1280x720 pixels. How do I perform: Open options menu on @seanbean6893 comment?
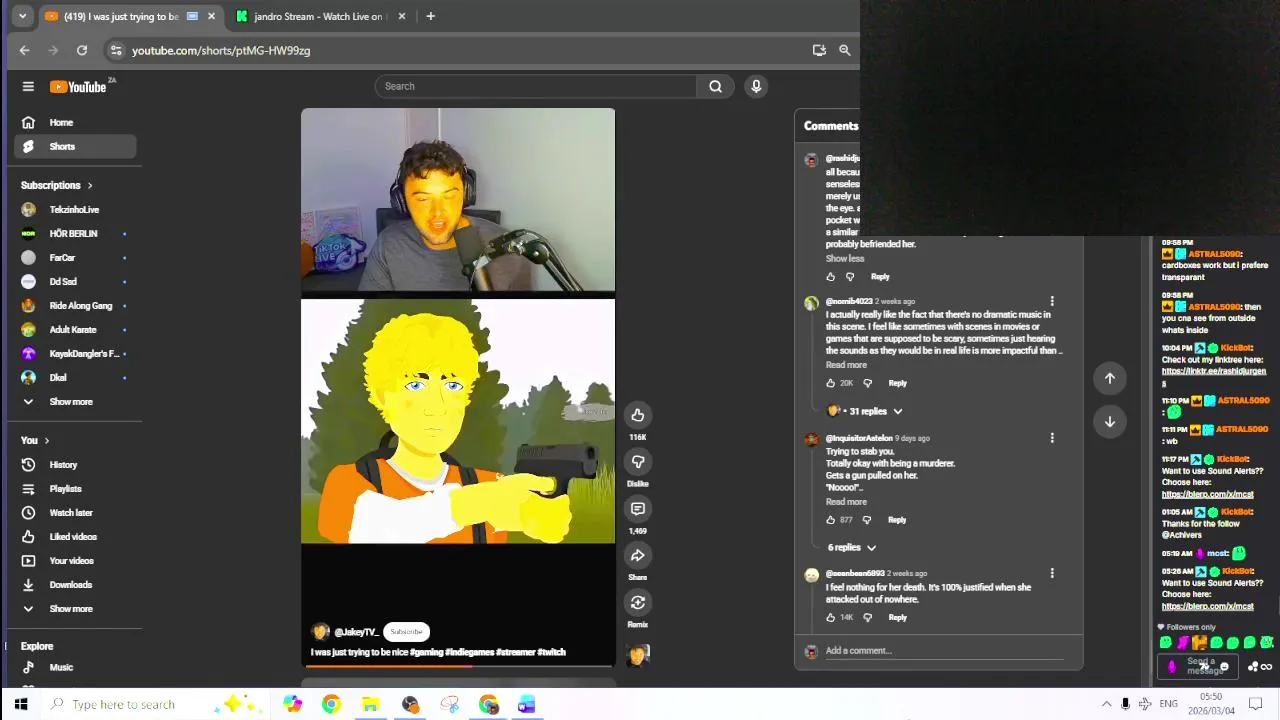tap(1051, 573)
